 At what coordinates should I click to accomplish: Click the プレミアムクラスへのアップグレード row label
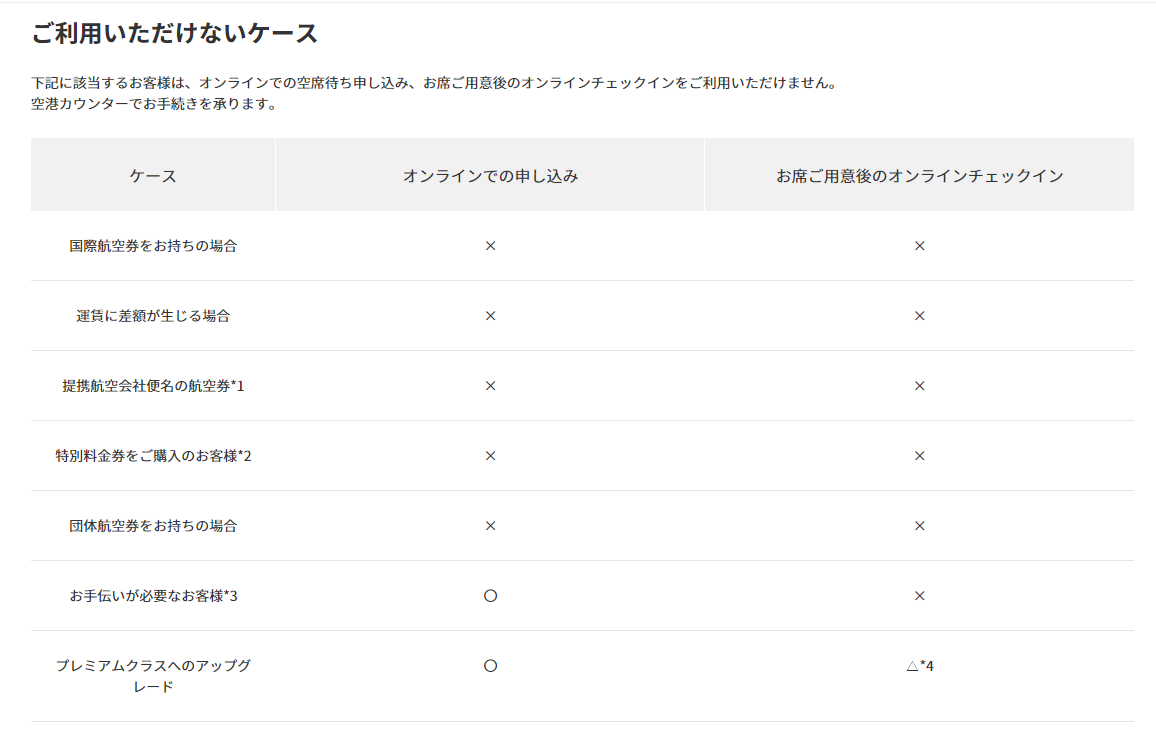[x=153, y=676]
